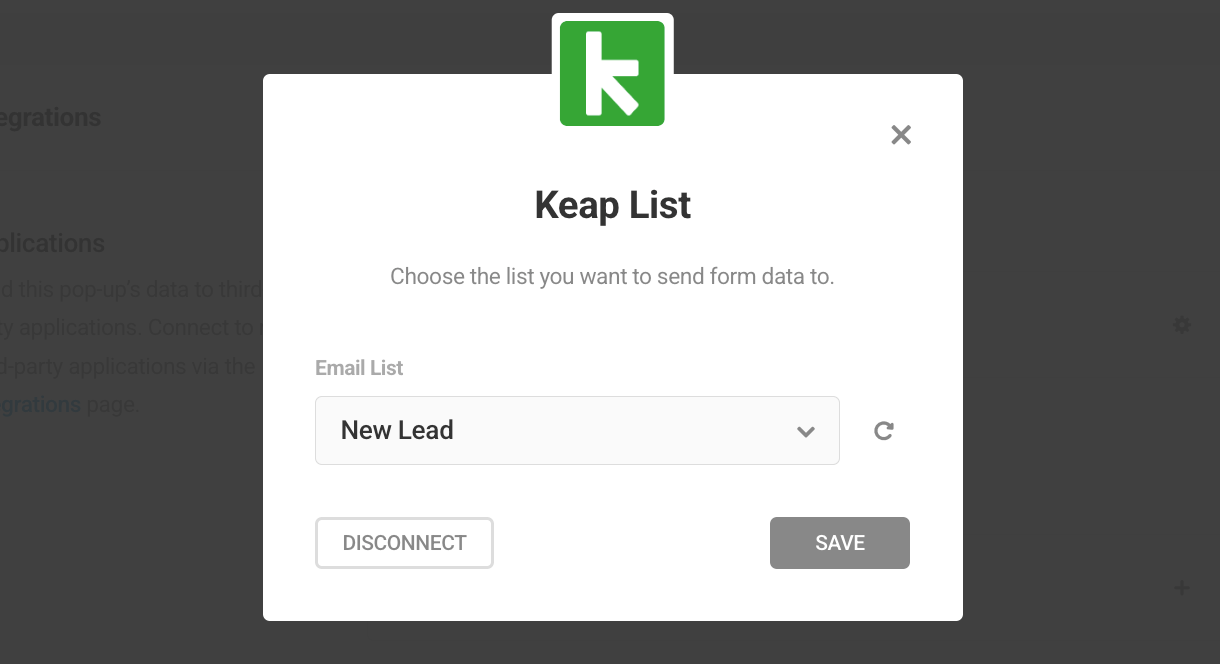Dismiss the dialog using the X

900,134
